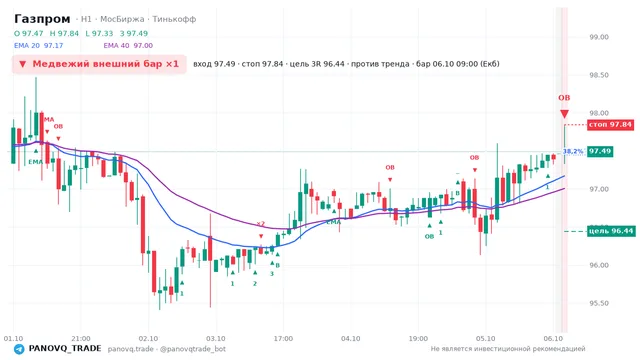Click the против тренда note
Viewport: 640px width, 360px height.
[380, 64]
